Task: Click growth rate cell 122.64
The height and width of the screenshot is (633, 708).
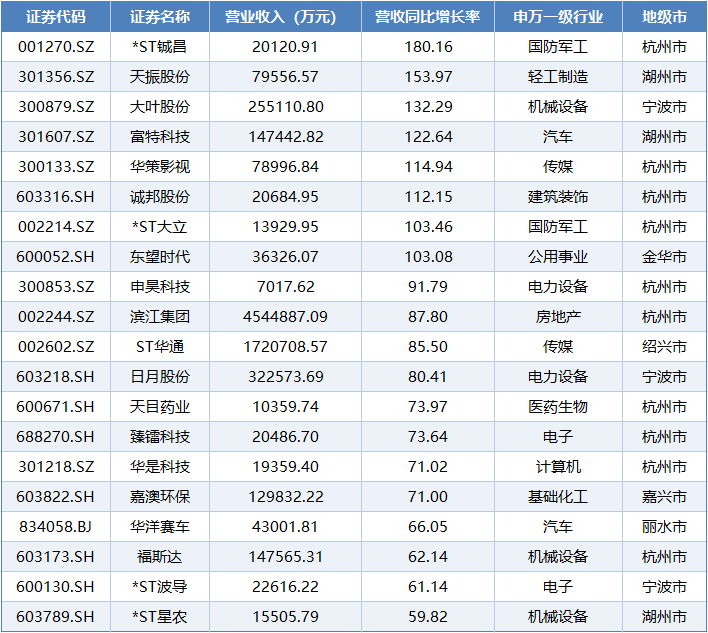Action: 427,137
